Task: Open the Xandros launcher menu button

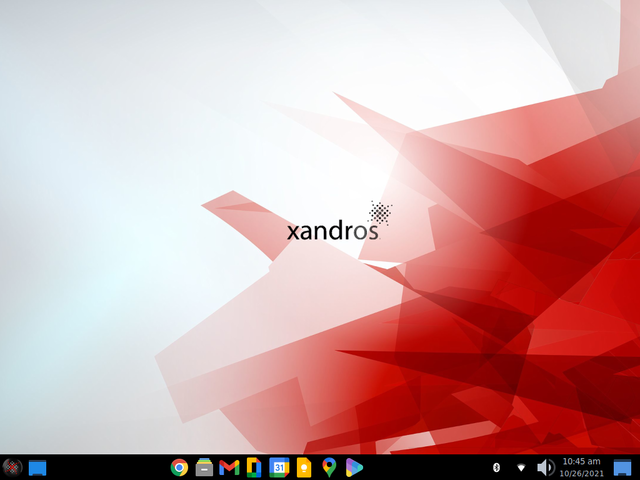Action: tap(12, 467)
